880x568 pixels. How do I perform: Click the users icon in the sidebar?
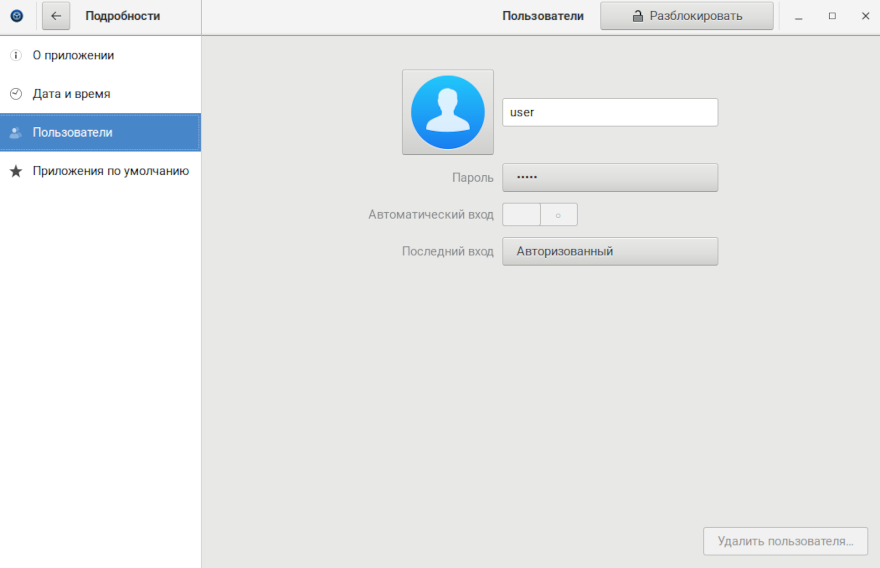click(16, 132)
